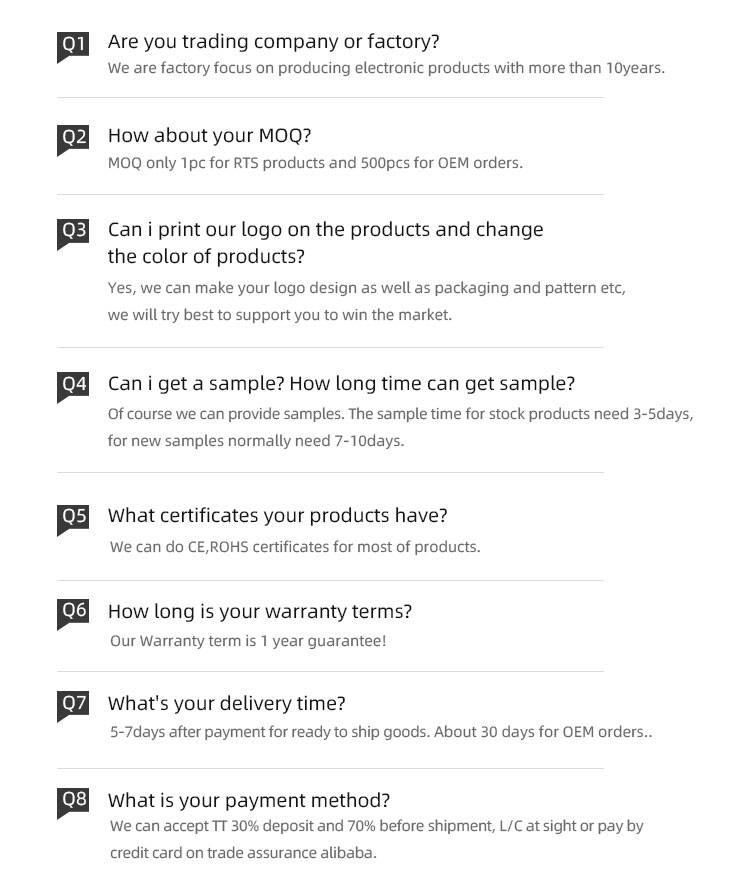Click the CE,ROHS certificates answer text
This screenshot has height=894, width=750.
295,547
